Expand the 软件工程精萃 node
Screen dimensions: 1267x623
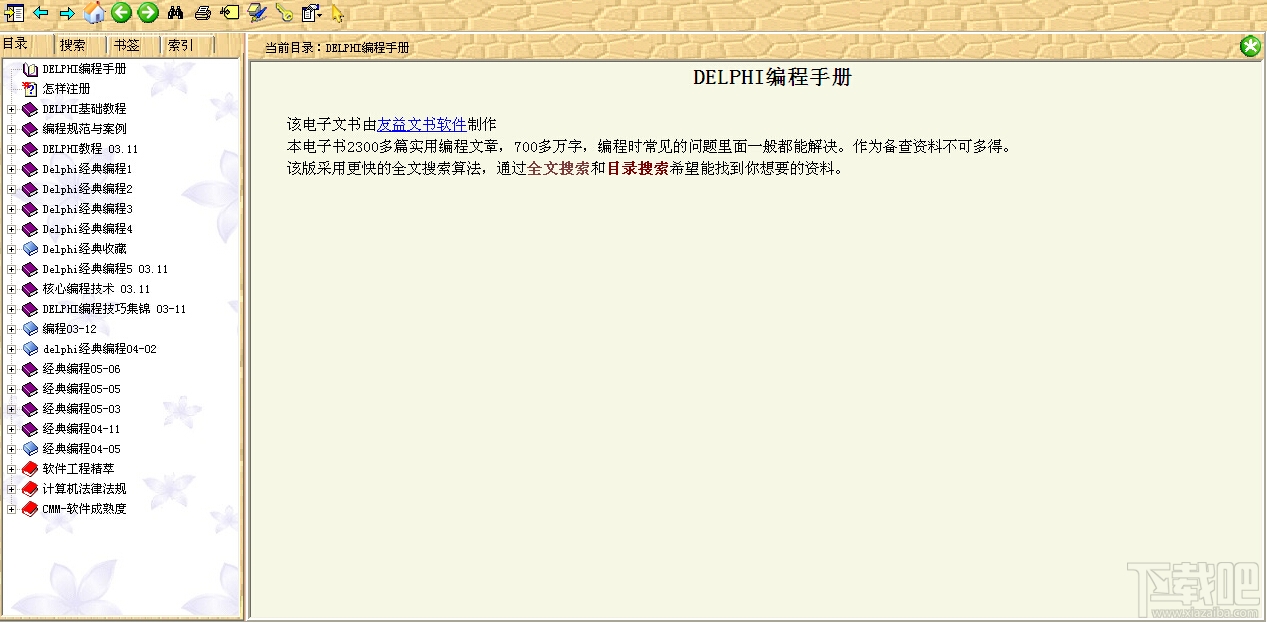12,469
